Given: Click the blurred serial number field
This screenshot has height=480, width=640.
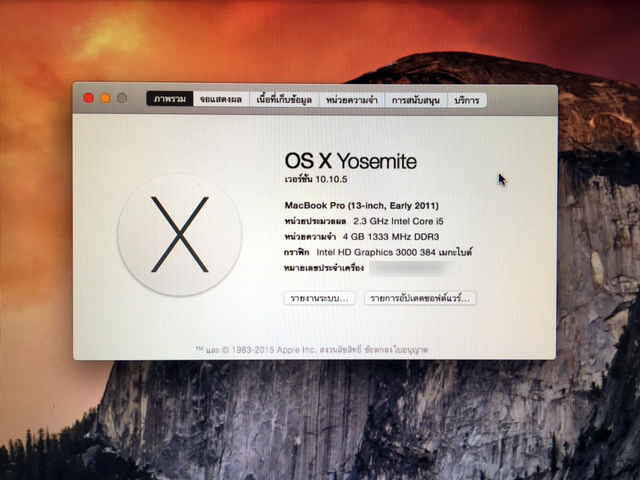Looking at the screenshot, I should pos(412,268).
